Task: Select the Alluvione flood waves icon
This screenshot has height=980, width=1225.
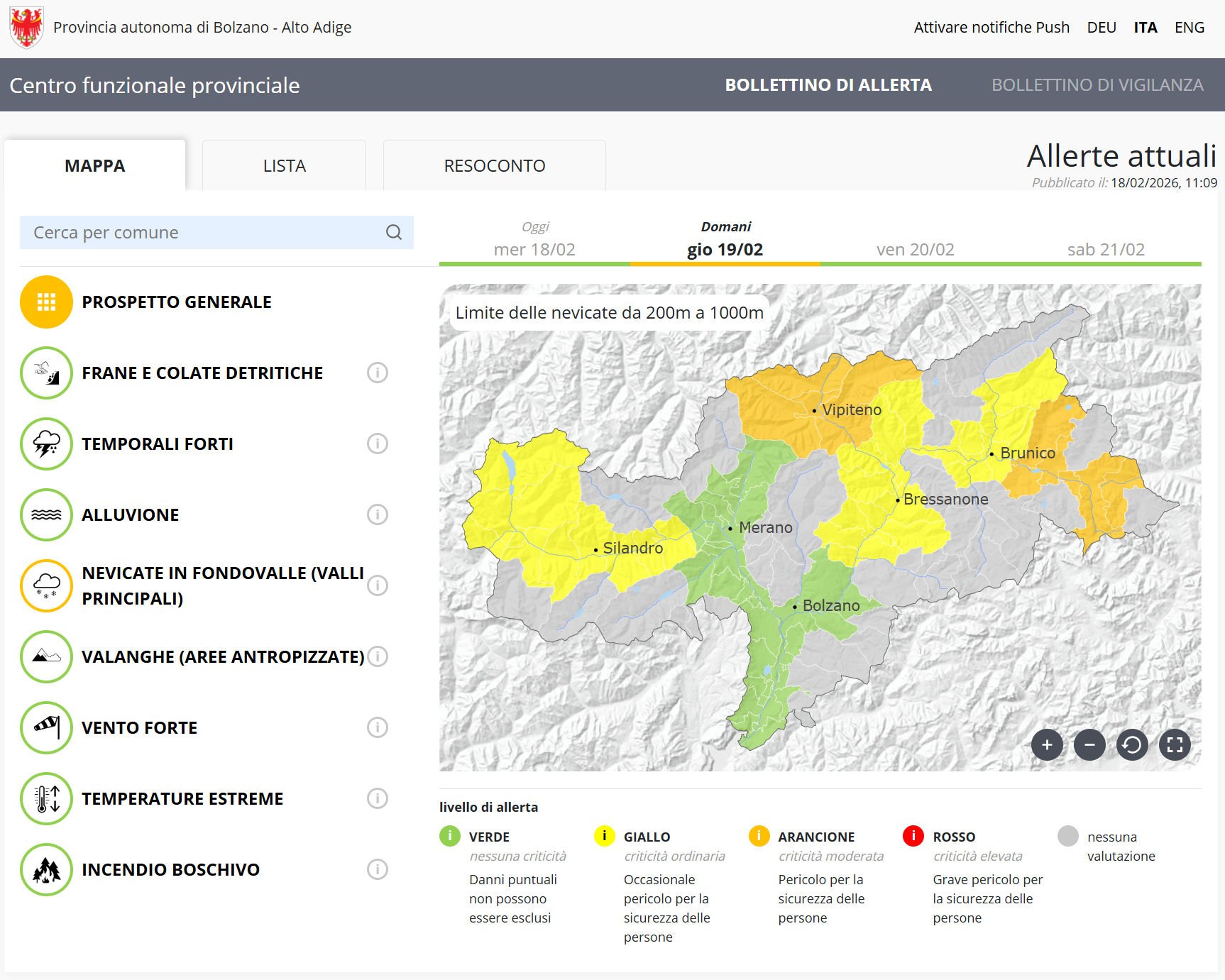Action: click(x=46, y=515)
